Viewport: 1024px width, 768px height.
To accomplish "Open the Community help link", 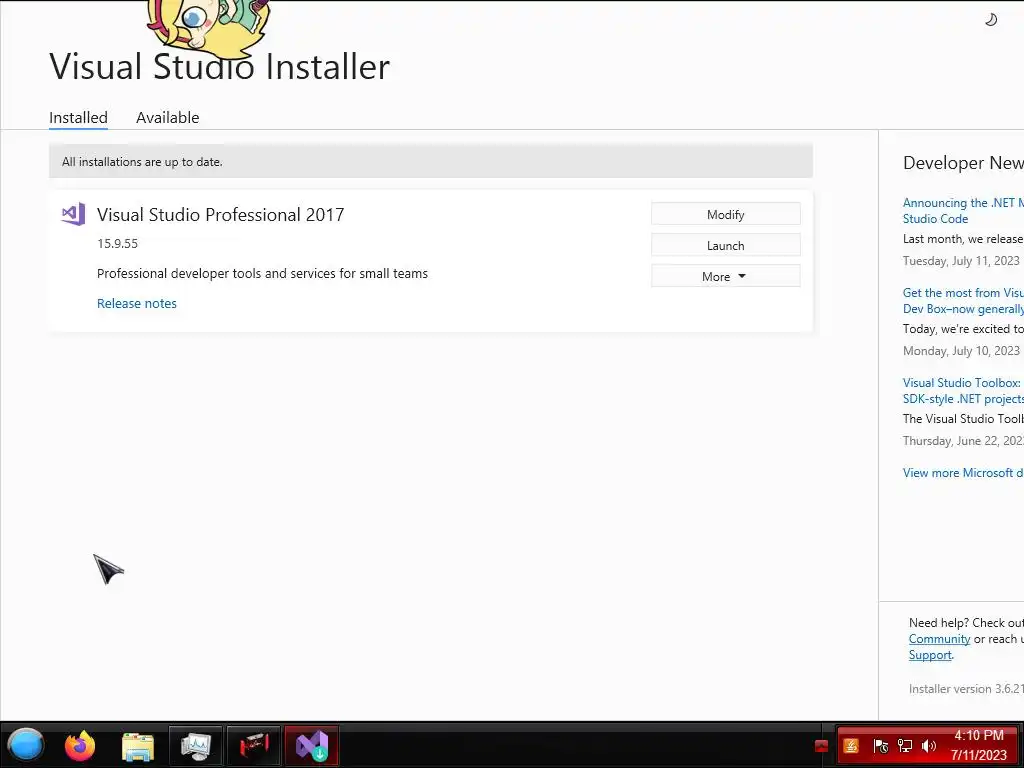I will tap(939, 639).
